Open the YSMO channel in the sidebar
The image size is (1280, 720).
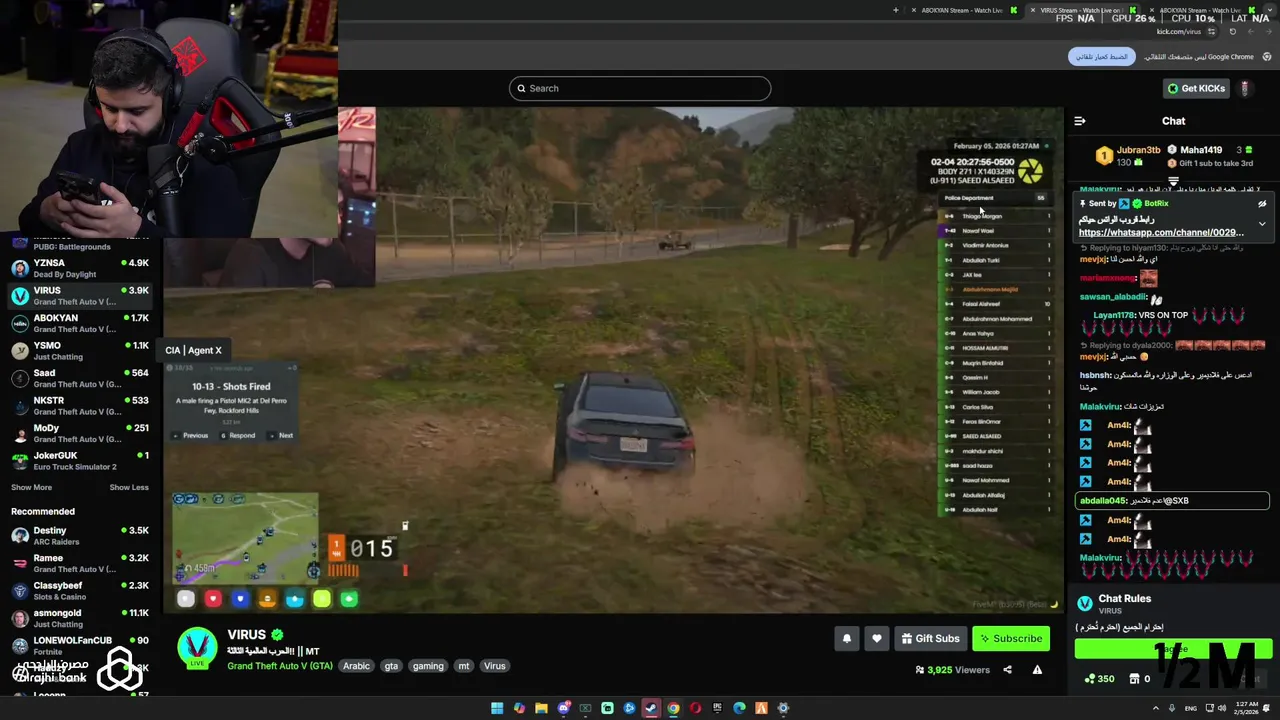(x=80, y=351)
